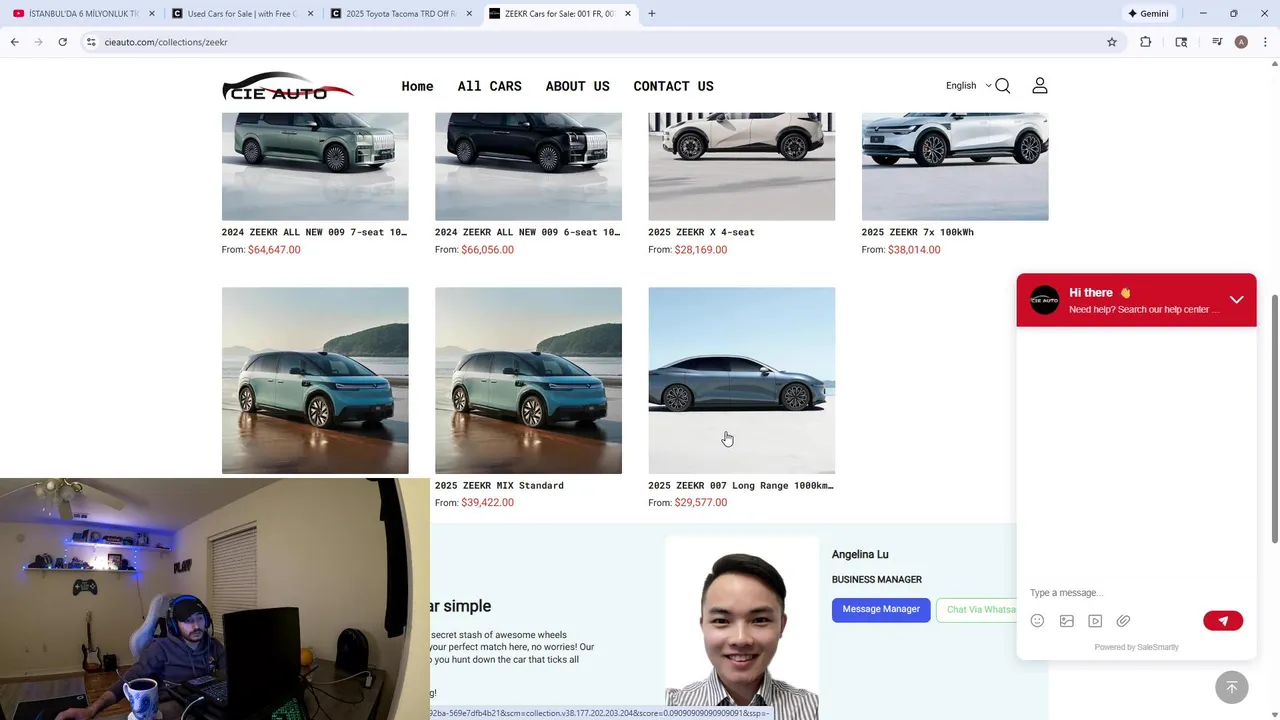Expand the English language dropdown
The height and width of the screenshot is (720, 1280).
968,86
